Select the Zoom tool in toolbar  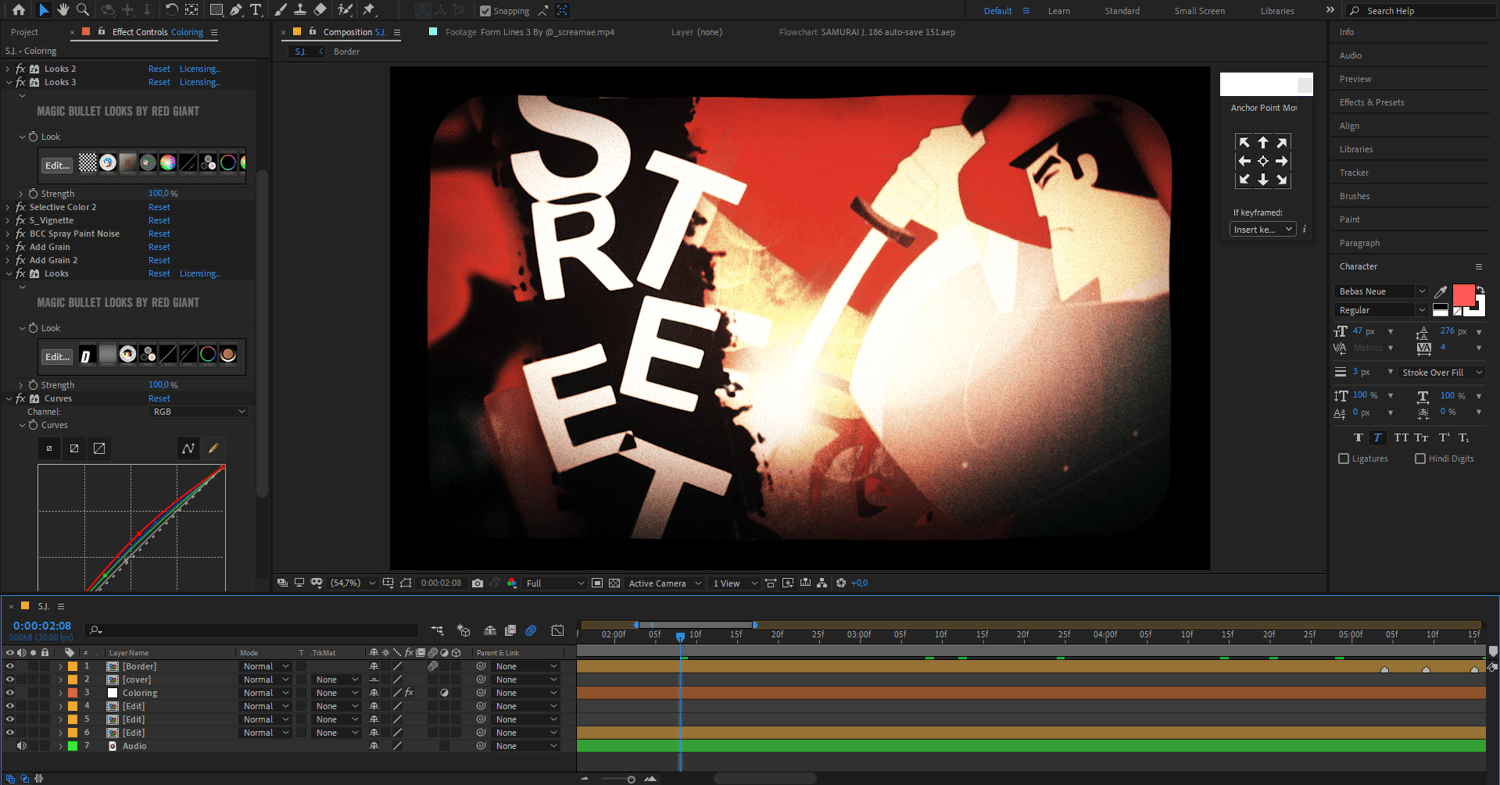tap(83, 10)
